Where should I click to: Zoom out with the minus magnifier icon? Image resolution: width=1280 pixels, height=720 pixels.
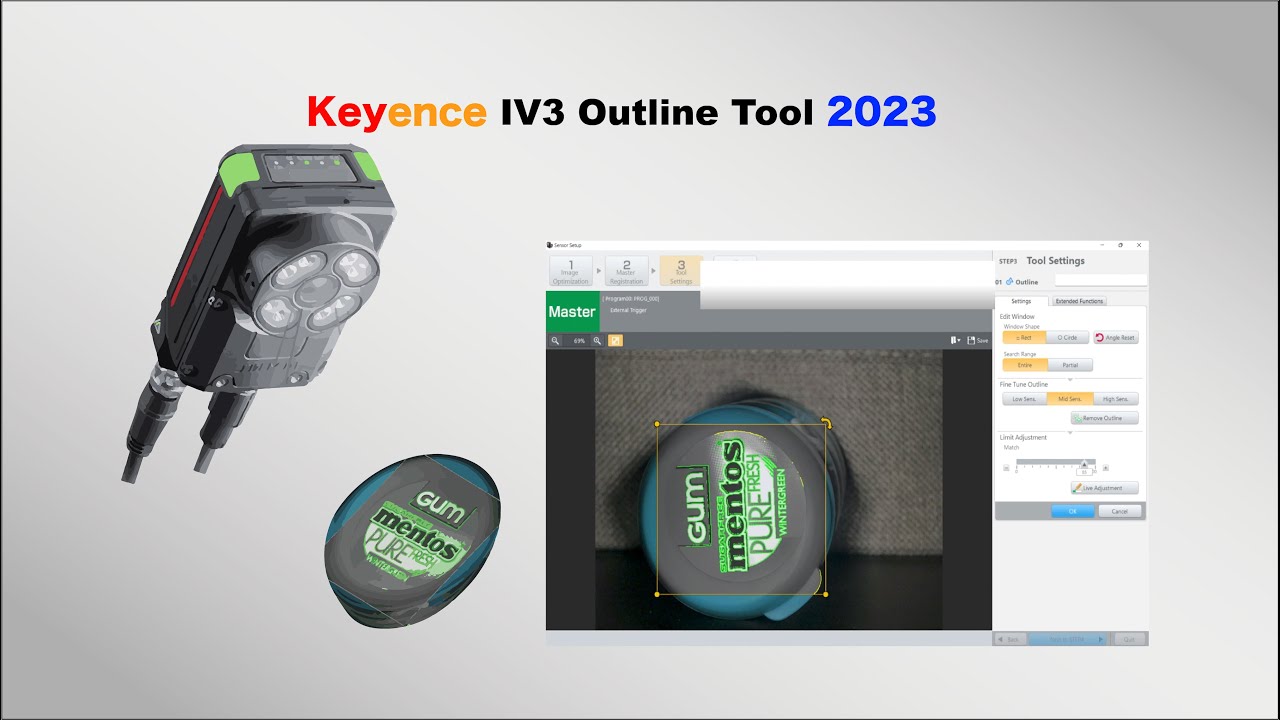tap(555, 341)
